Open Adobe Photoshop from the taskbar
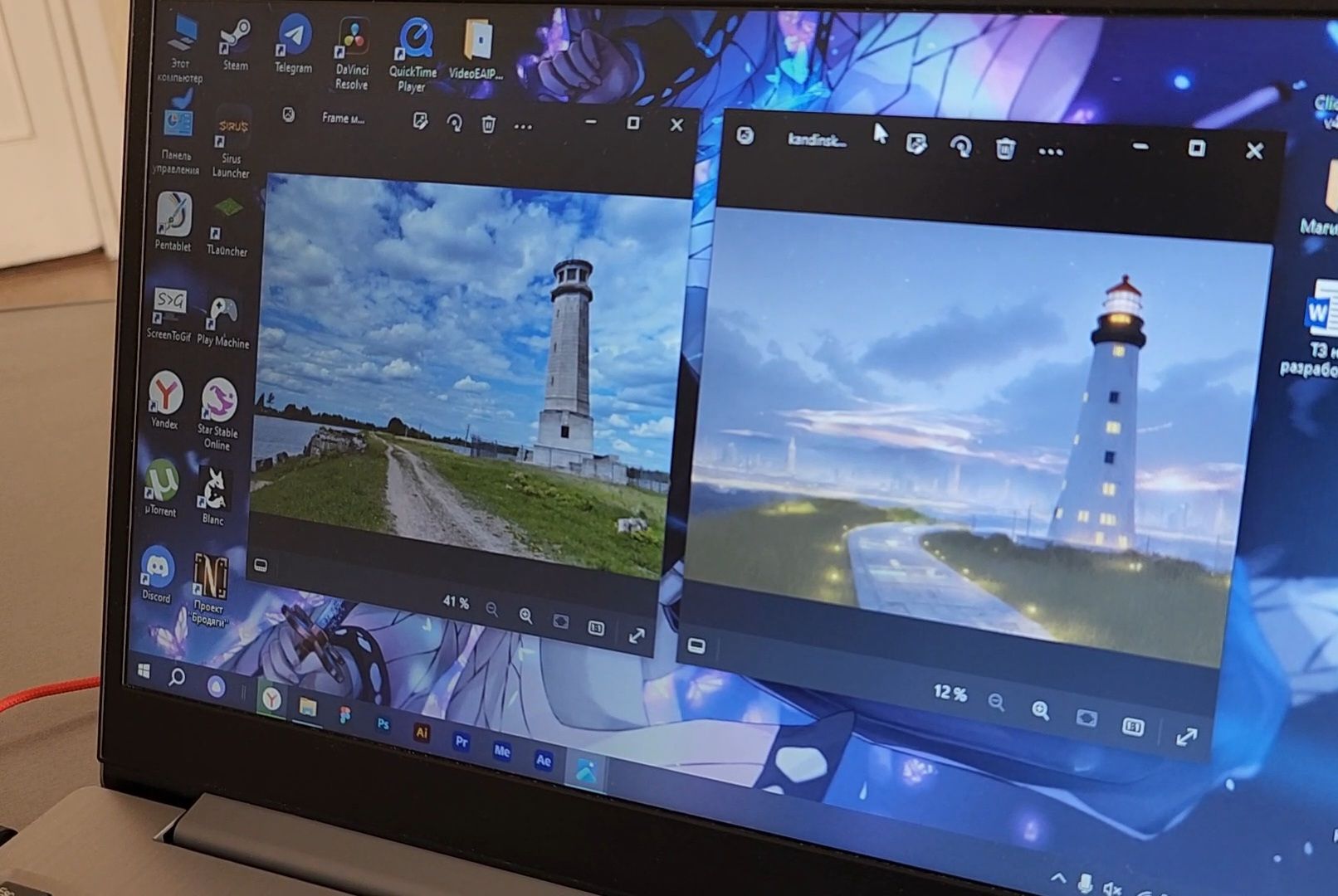The width and height of the screenshot is (1338, 896). pyautogui.click(x=383, y=724)
